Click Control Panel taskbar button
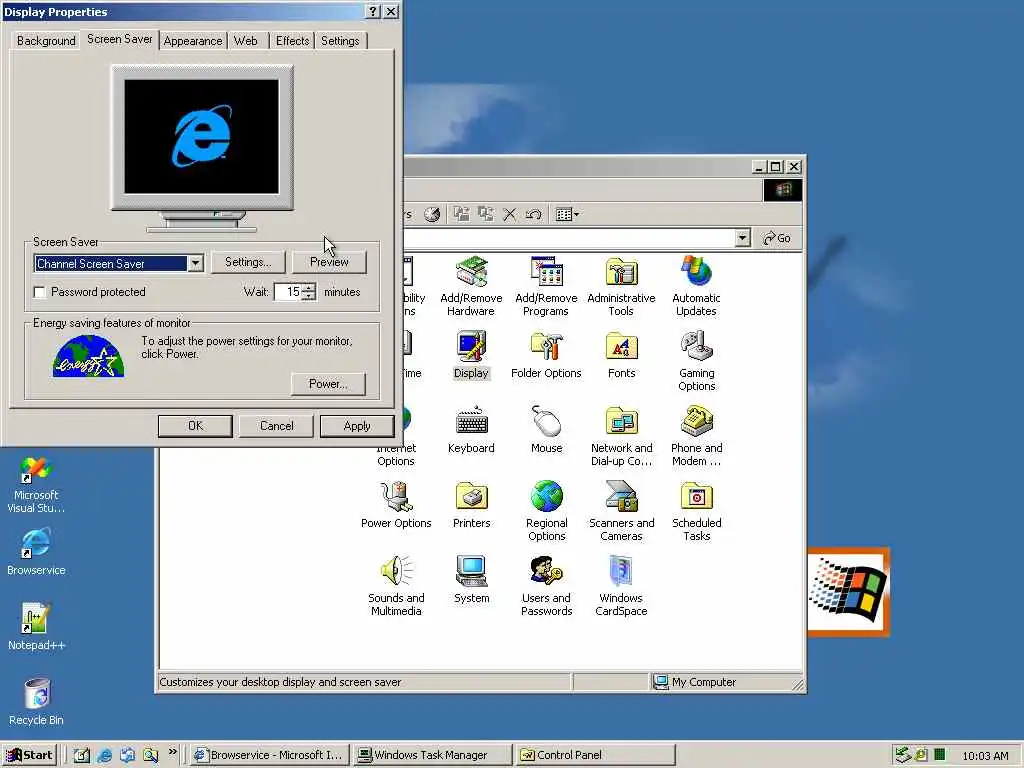The width and height of the screenshot is (1024, 768). pos(594,755)
